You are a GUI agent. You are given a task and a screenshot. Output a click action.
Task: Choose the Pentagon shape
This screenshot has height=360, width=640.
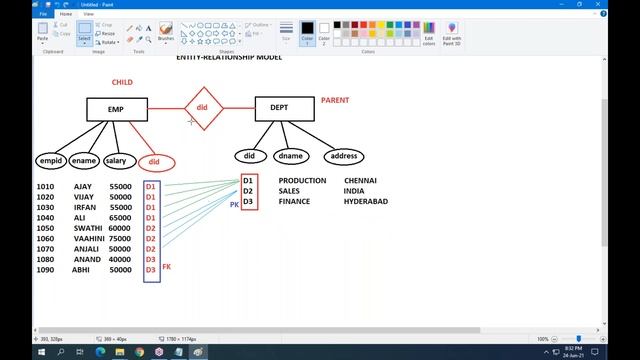coord(200,33)
